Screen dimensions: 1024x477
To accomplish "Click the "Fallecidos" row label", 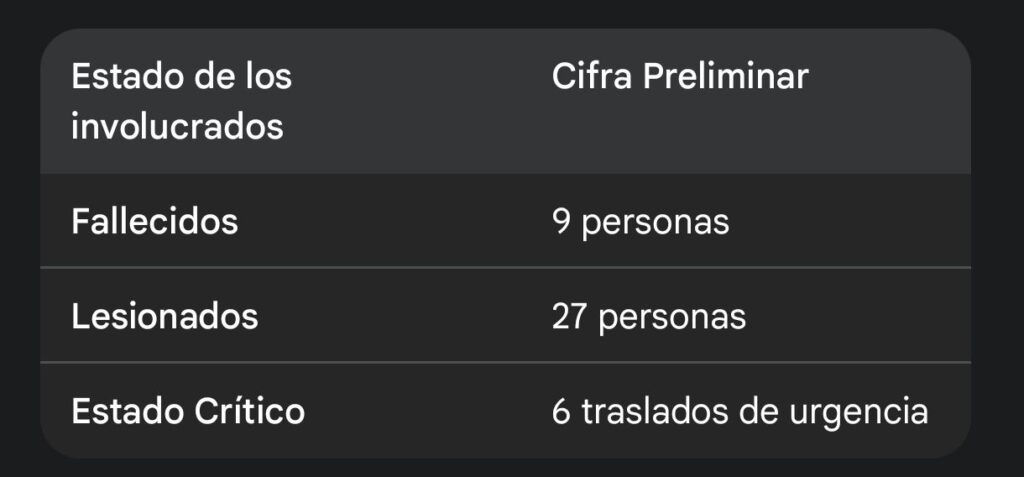I will click(154, 221).
